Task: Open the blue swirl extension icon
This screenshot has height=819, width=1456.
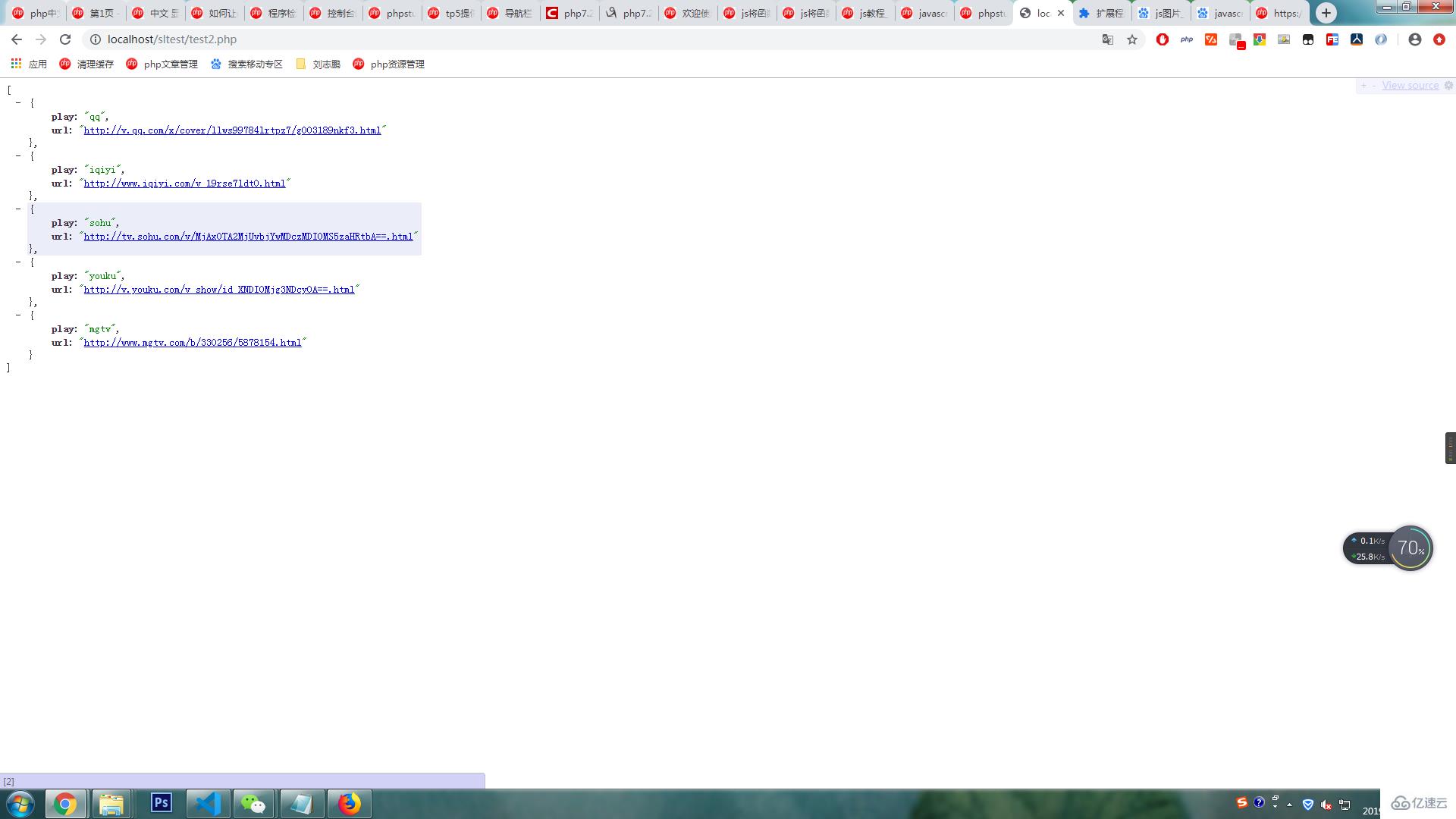Action: click(x=1381, y=39)
